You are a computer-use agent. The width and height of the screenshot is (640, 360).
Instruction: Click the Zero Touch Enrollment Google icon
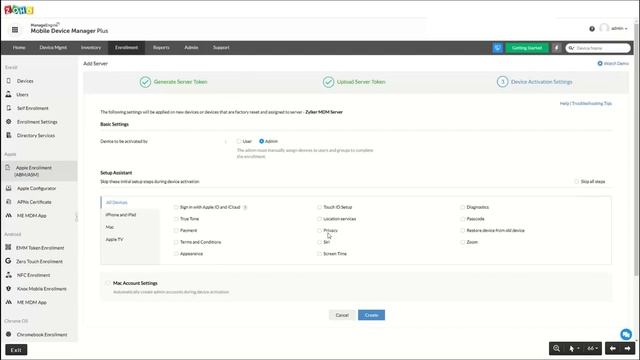click(x=8, y=261)
